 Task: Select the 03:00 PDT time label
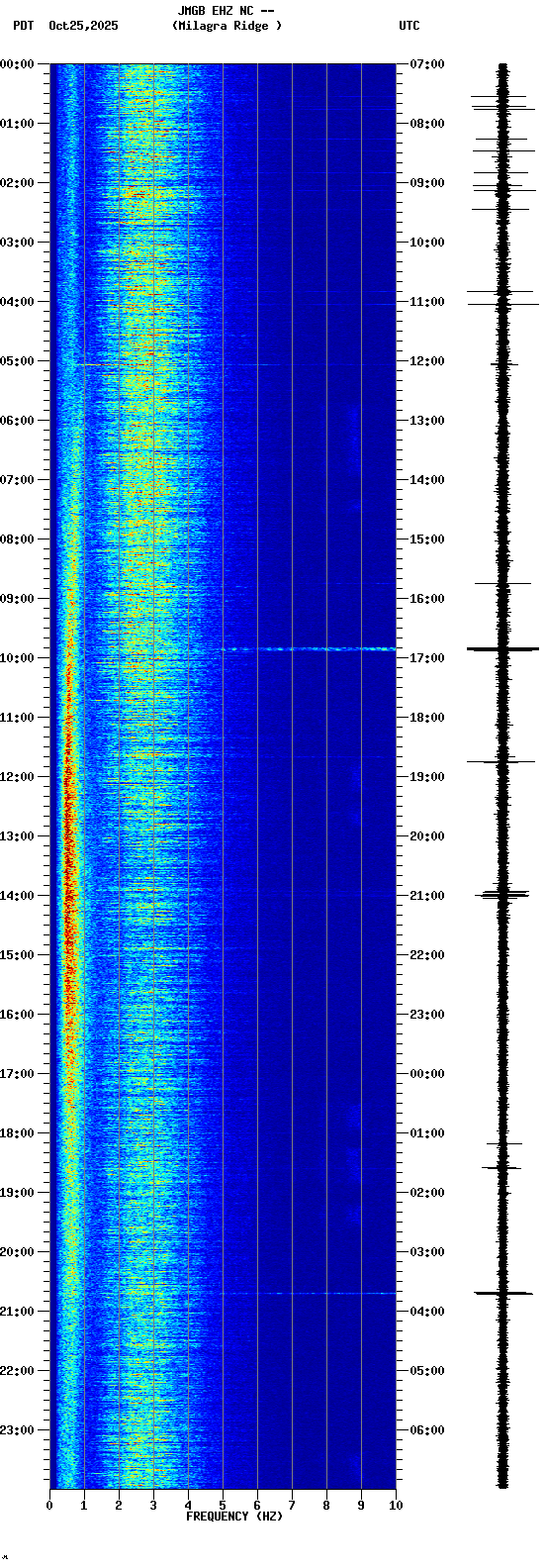click(x=18, y=243)
